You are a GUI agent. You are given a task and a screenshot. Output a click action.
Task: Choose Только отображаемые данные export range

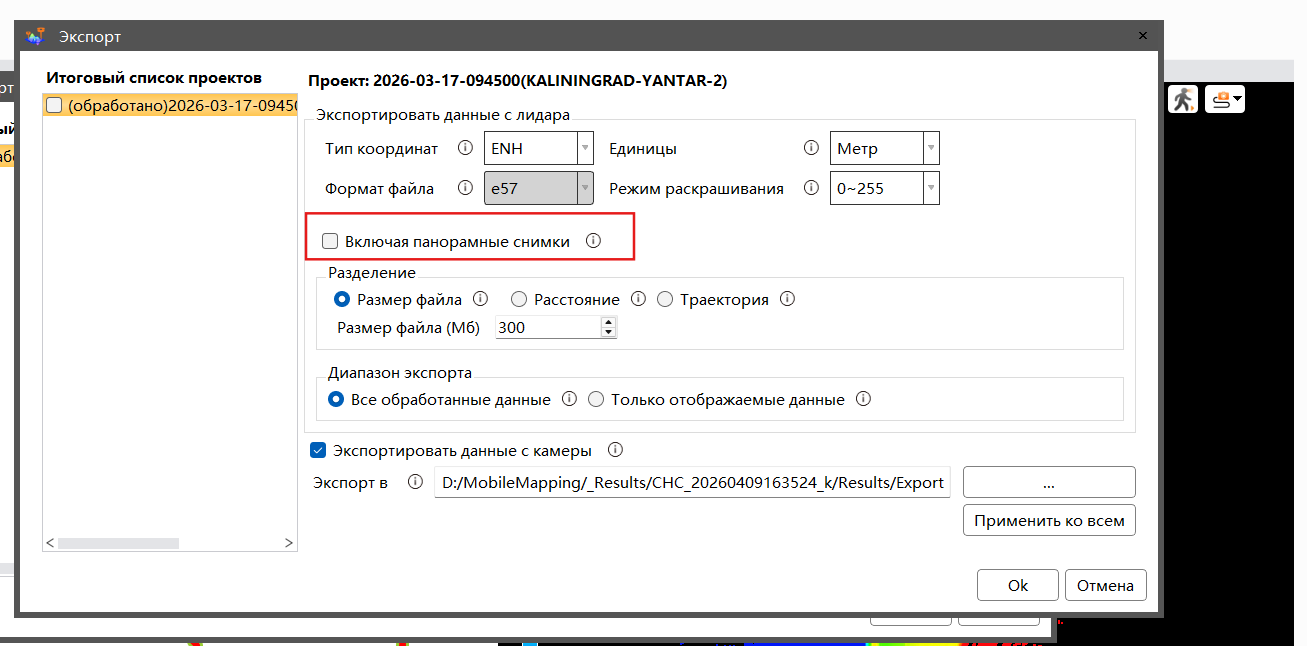(596, 399)
